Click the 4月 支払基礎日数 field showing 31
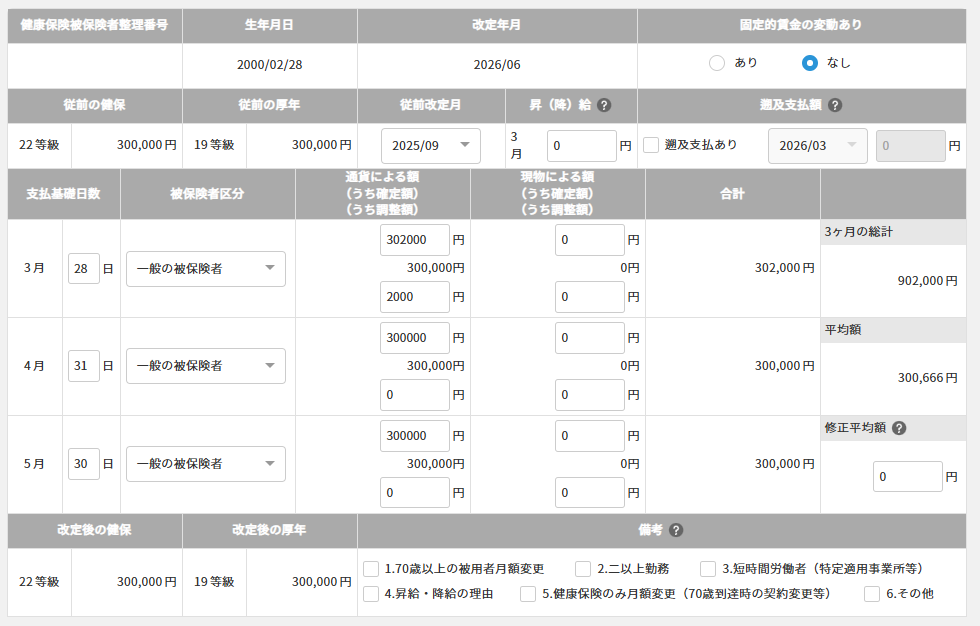The height and width of the screenshot is (626, 980). 84,365
